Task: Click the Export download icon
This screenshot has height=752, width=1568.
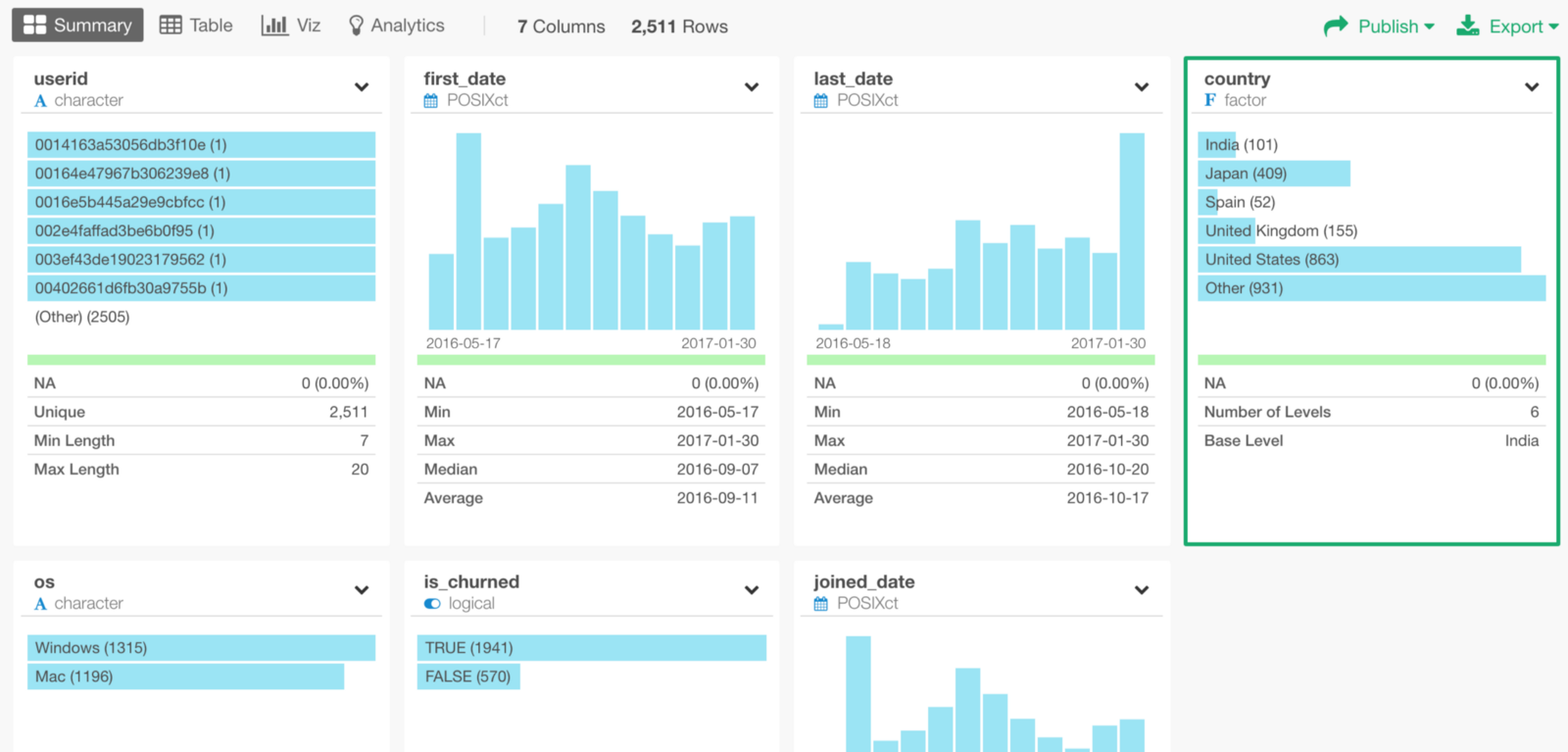Action: (1468, 25)
